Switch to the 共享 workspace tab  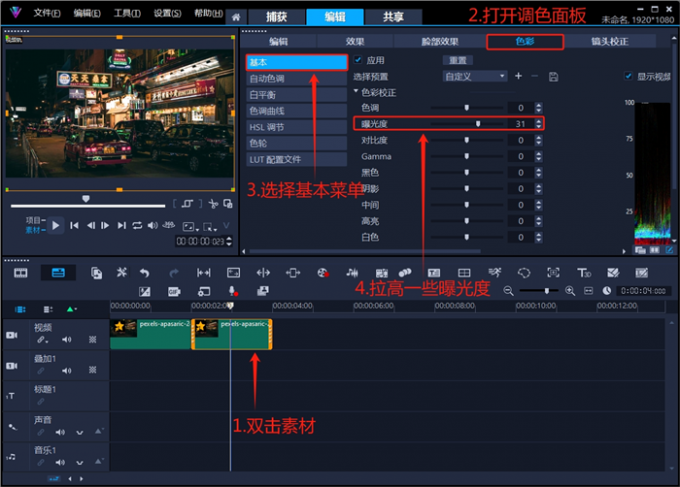(393, 17)
